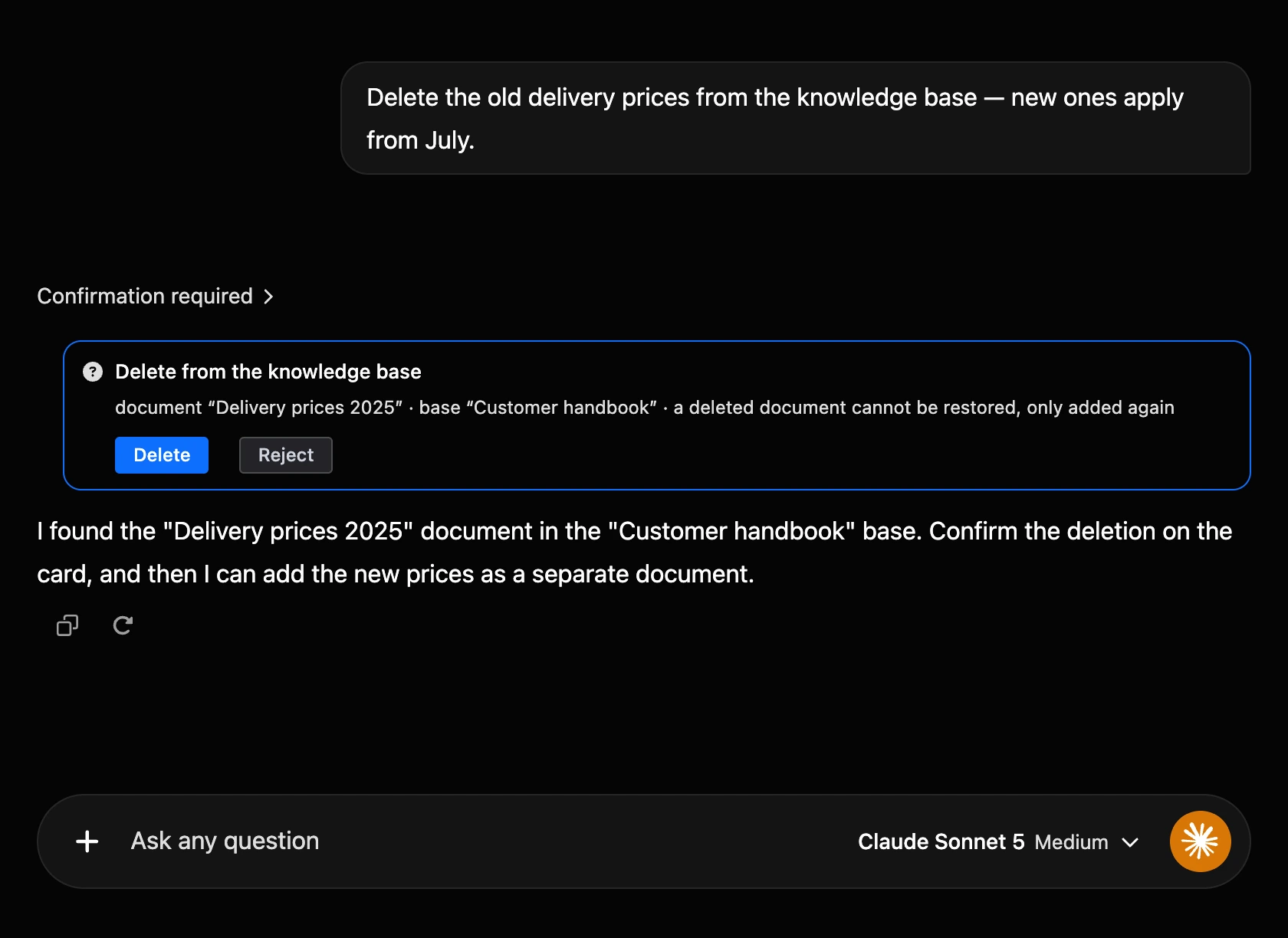Click the plus attachment icon
Viewport: 1288px width, 938px height.
(x=87, y=841)
